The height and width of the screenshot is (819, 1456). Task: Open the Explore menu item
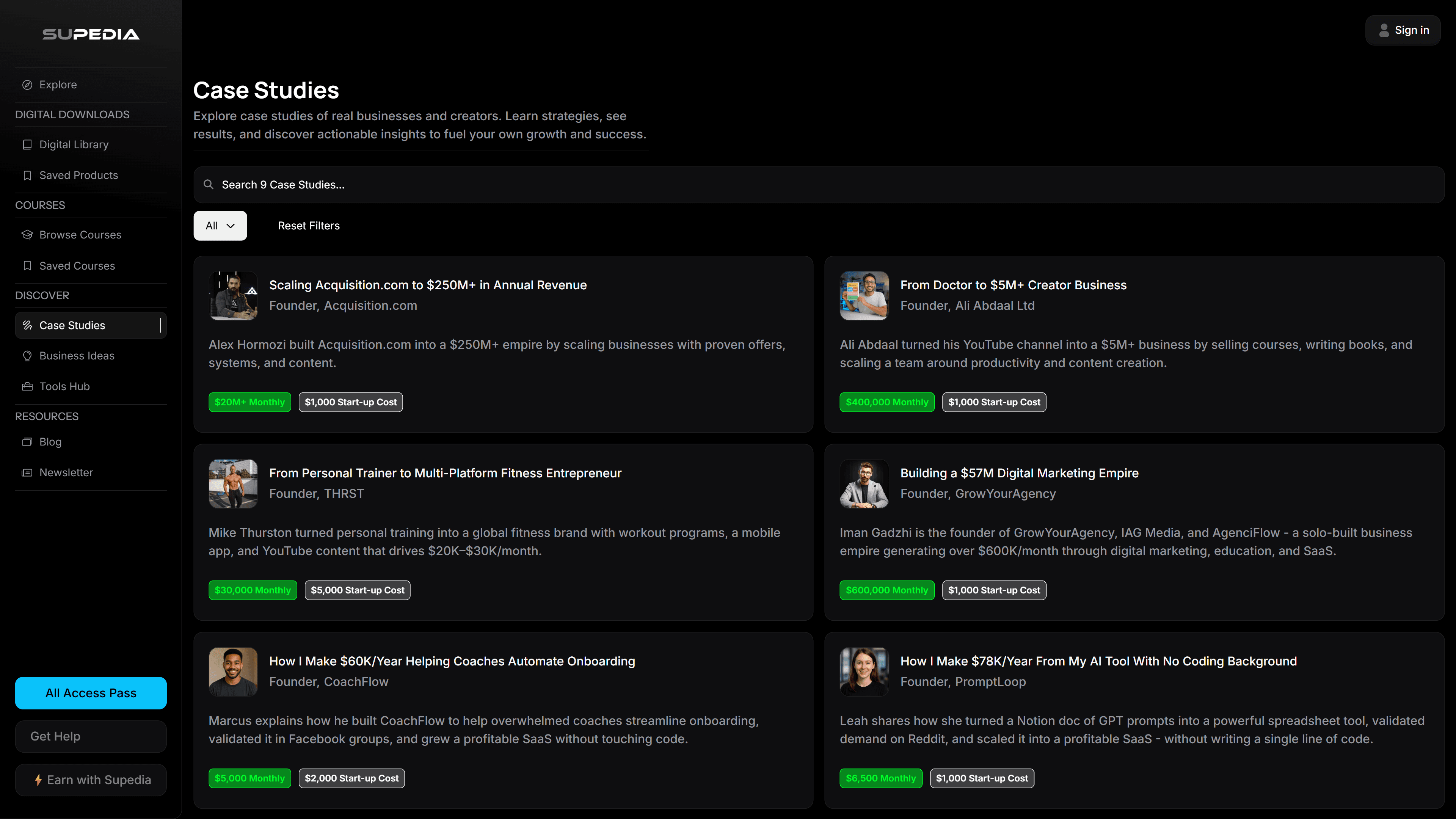tap(91, 85)
